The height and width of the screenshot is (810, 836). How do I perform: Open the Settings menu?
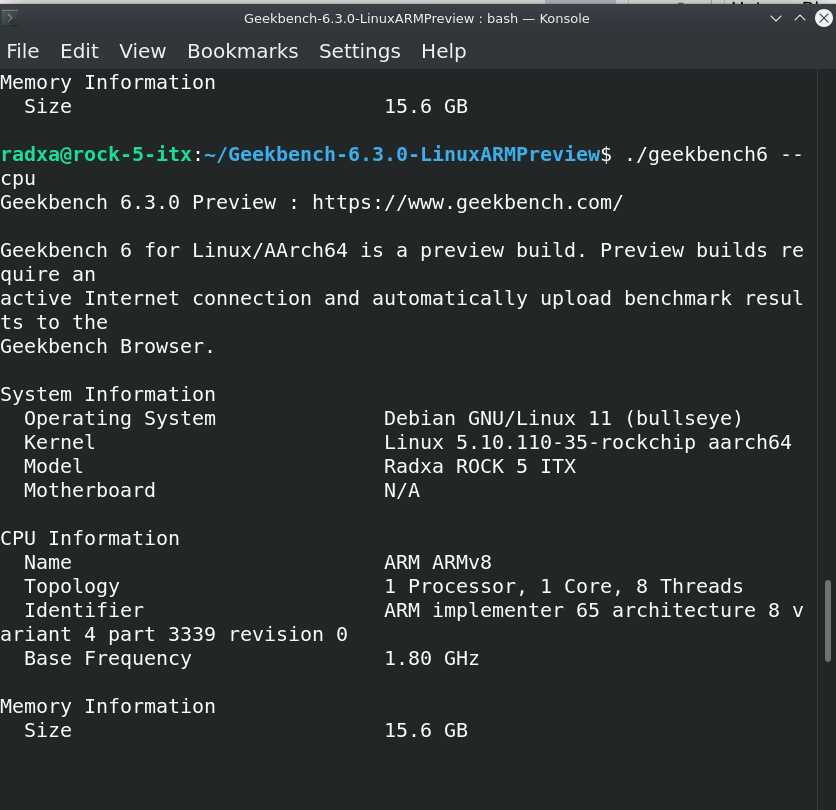pos(359,51)
